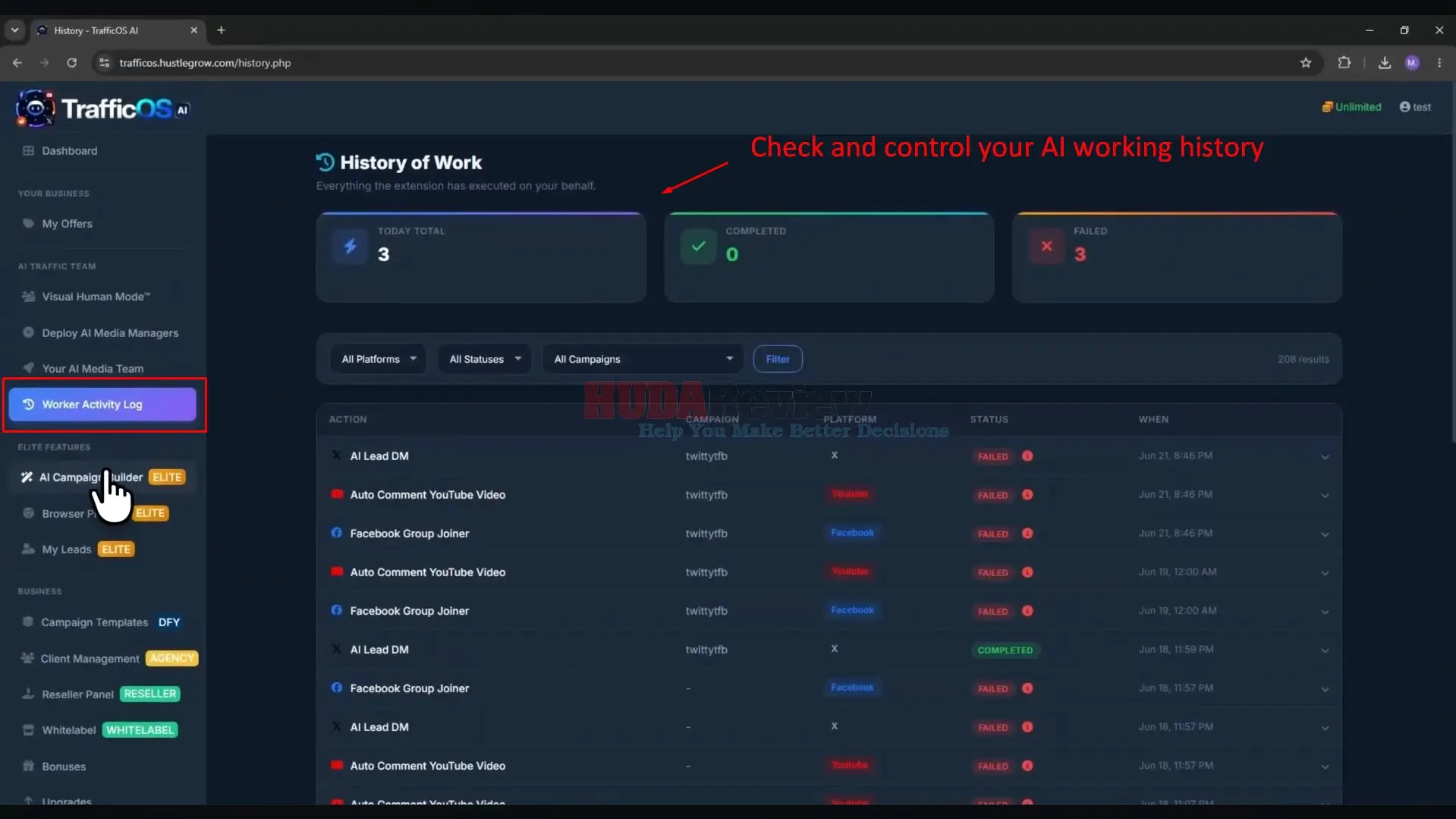Viewport: 1456px width, 819px height.
Task: Click the green checkmark Completed icon
Action: (x=698, y=246)
